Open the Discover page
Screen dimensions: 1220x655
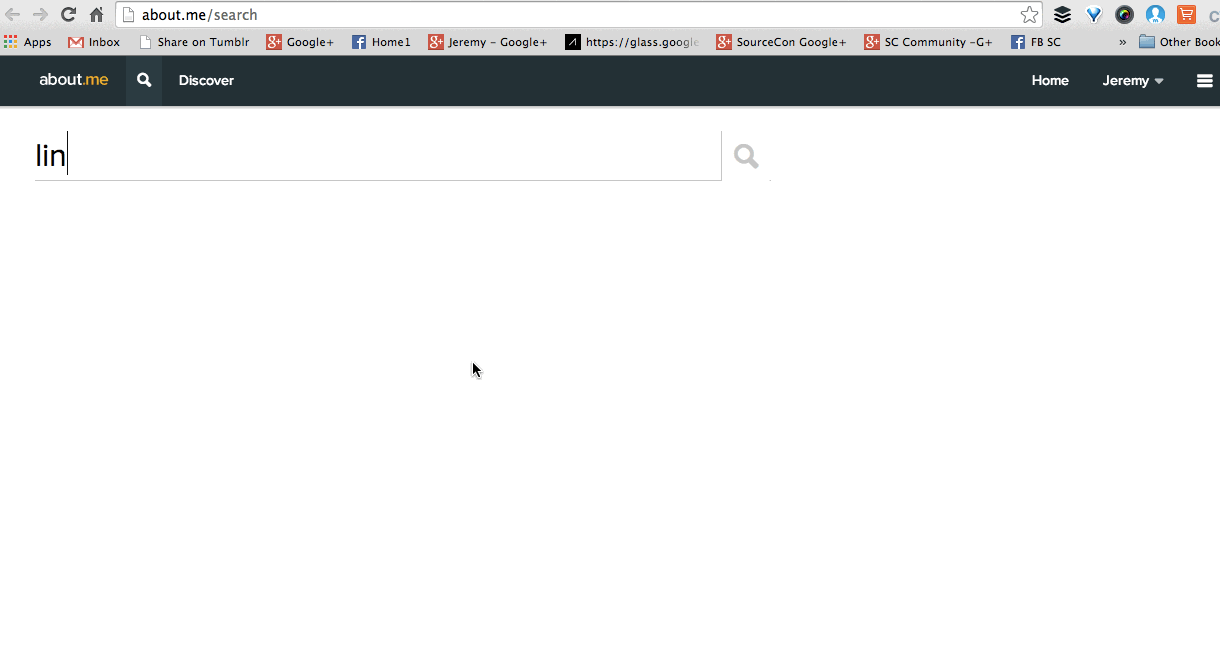point(206,80)
